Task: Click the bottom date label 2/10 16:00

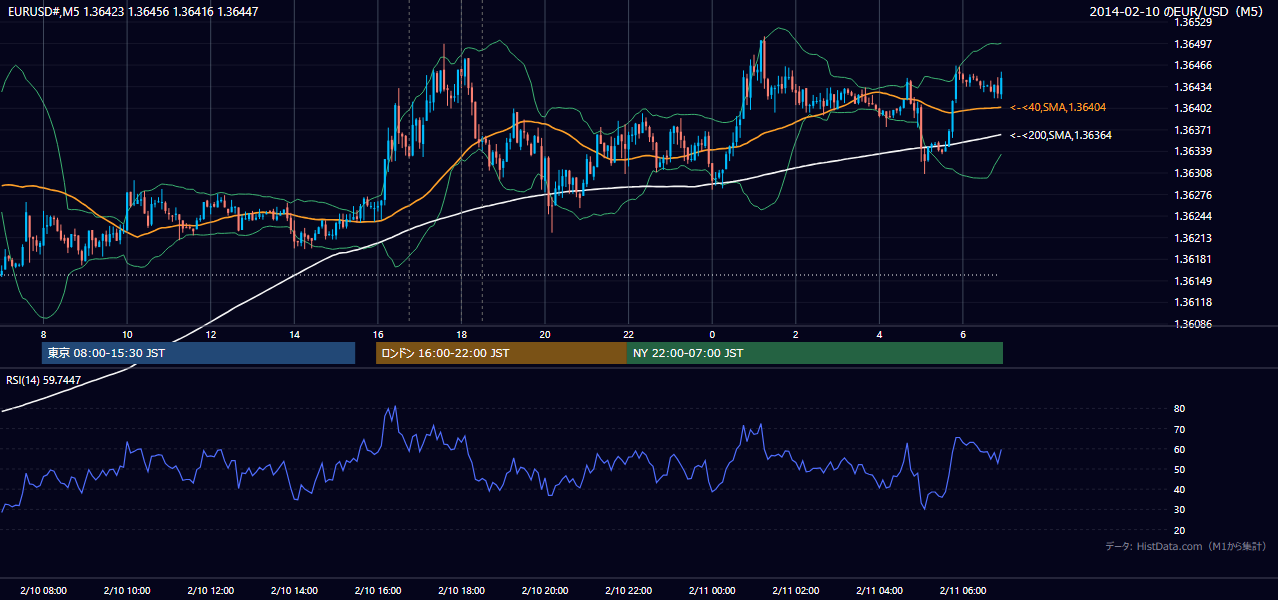Action: point(377,590)
